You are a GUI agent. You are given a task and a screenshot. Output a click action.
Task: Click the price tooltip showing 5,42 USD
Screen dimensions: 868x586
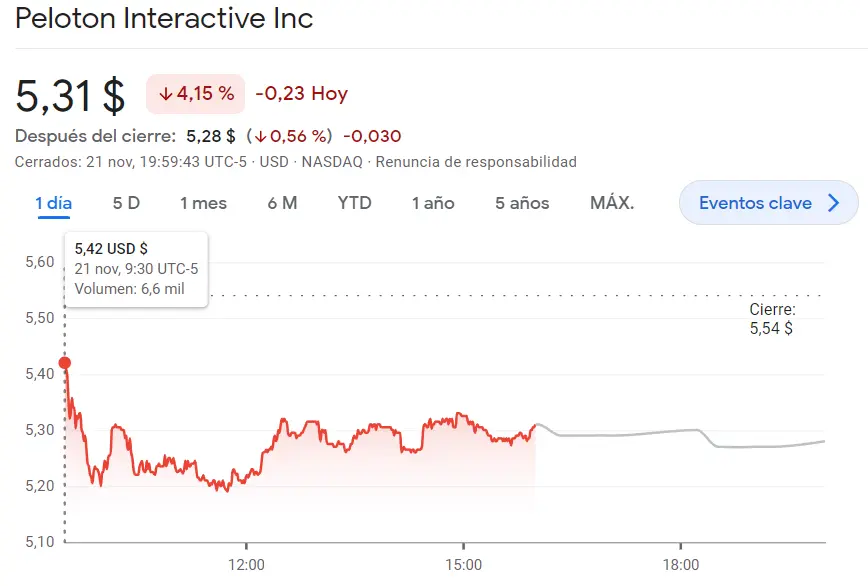pos(135,268)
